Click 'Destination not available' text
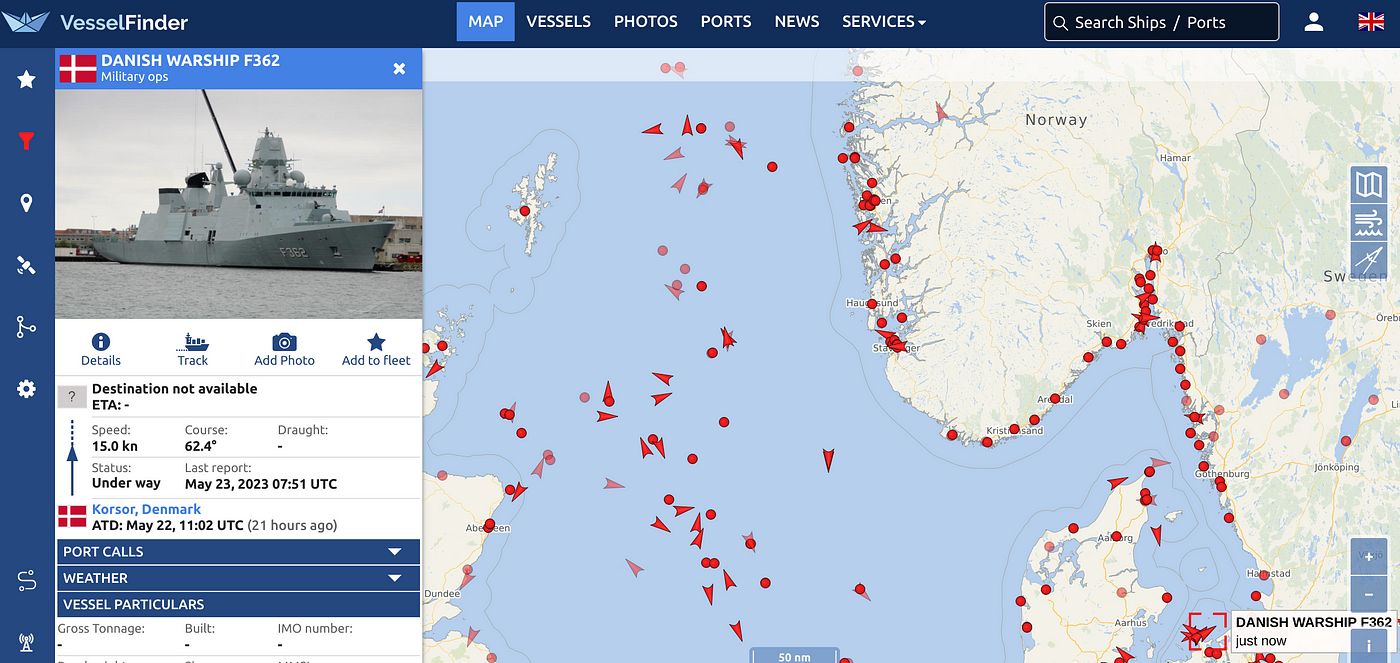The image size is (1400, 663). click(175, 389)
